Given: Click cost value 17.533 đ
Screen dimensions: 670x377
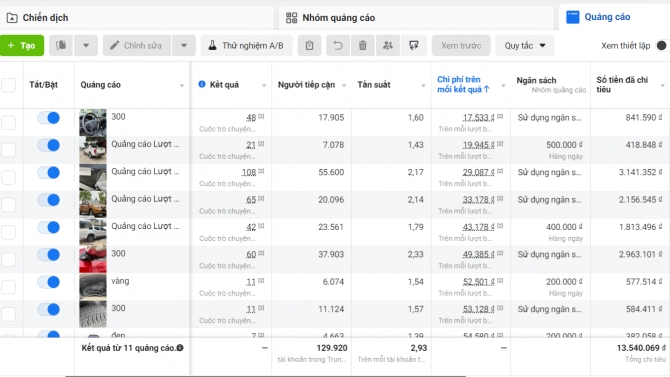Looking at the screenshot, I should point(479,118).
